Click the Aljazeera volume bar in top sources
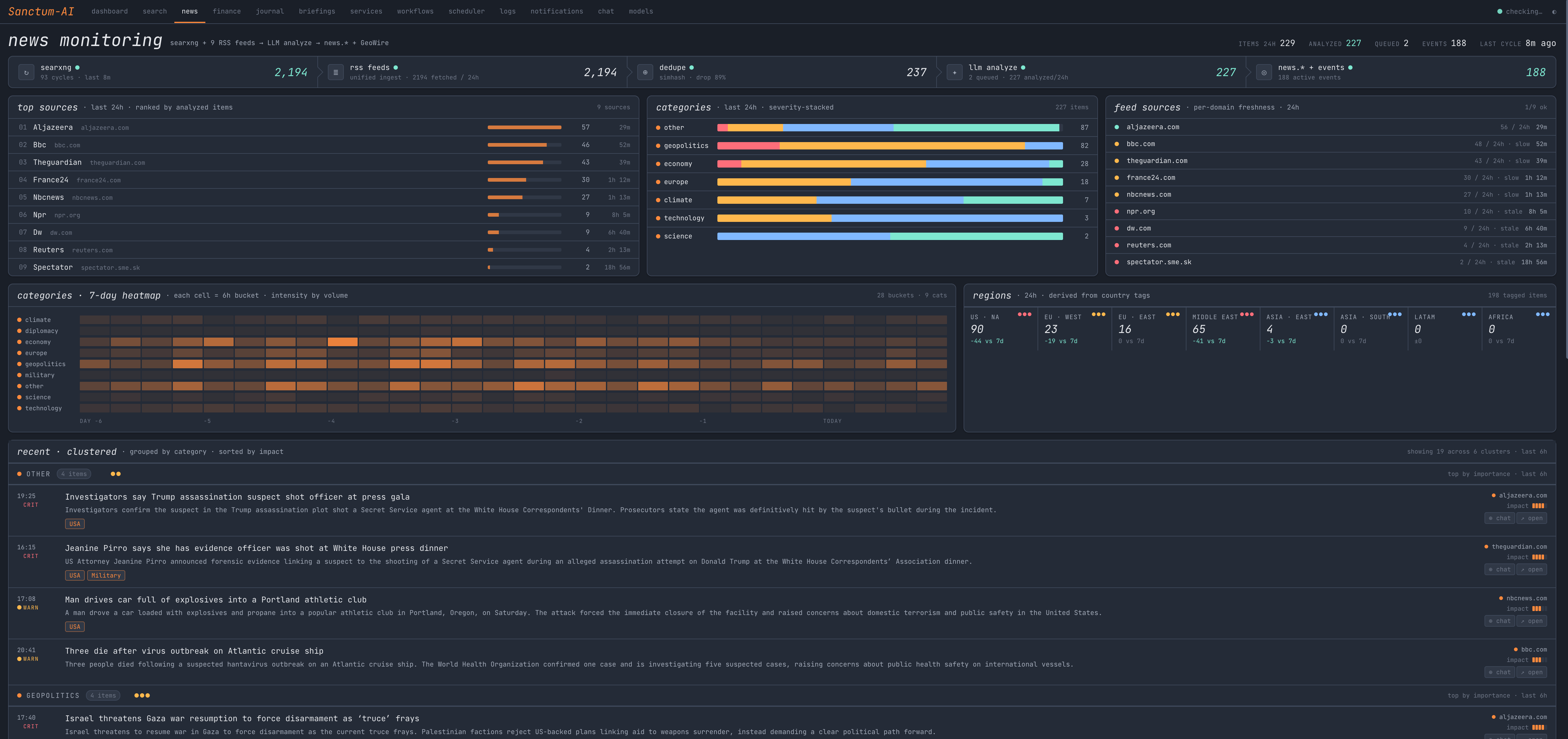Screen dimensions: 1568x739 pos(524,127)
